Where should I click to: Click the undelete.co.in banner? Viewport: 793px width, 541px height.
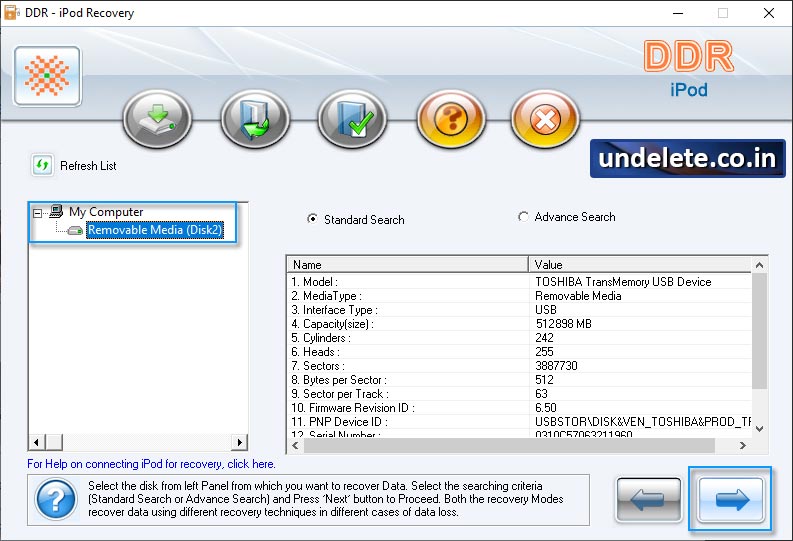(687, 158)
